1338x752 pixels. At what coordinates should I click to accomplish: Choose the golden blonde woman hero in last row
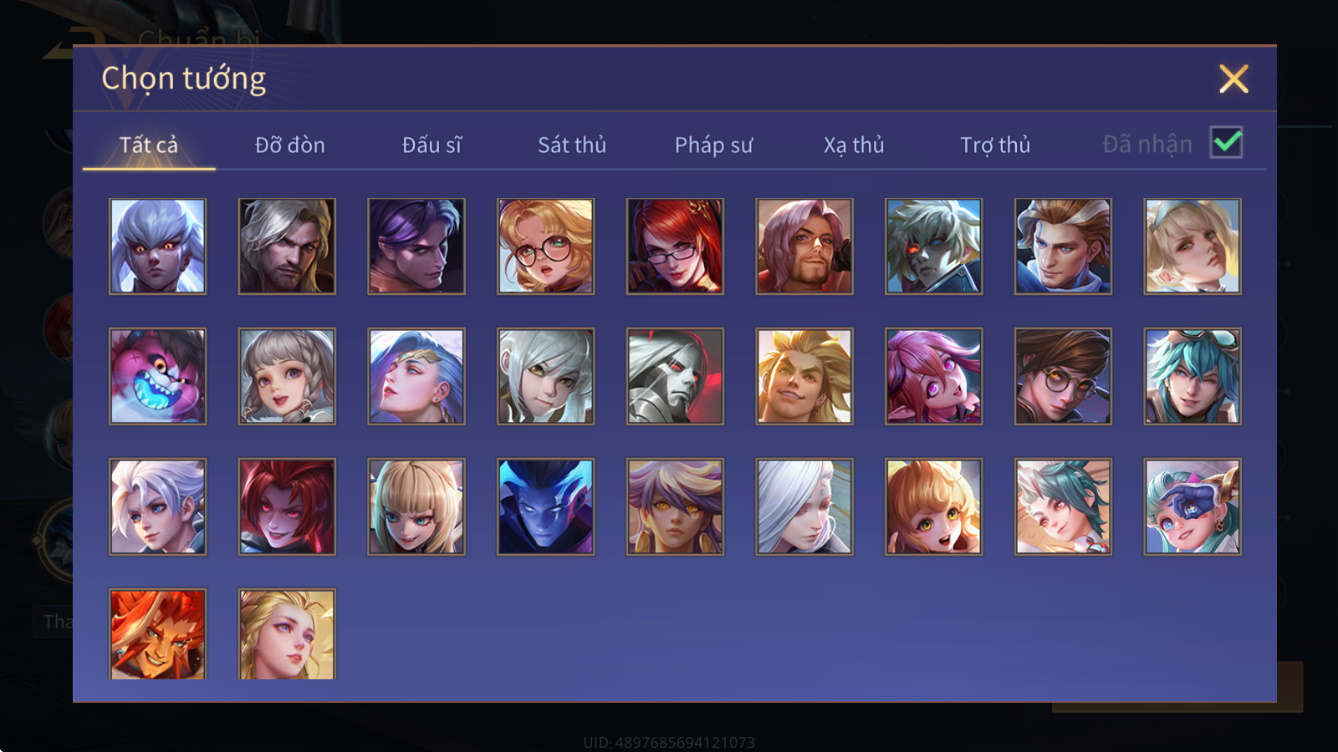click(x=287, y=634)
